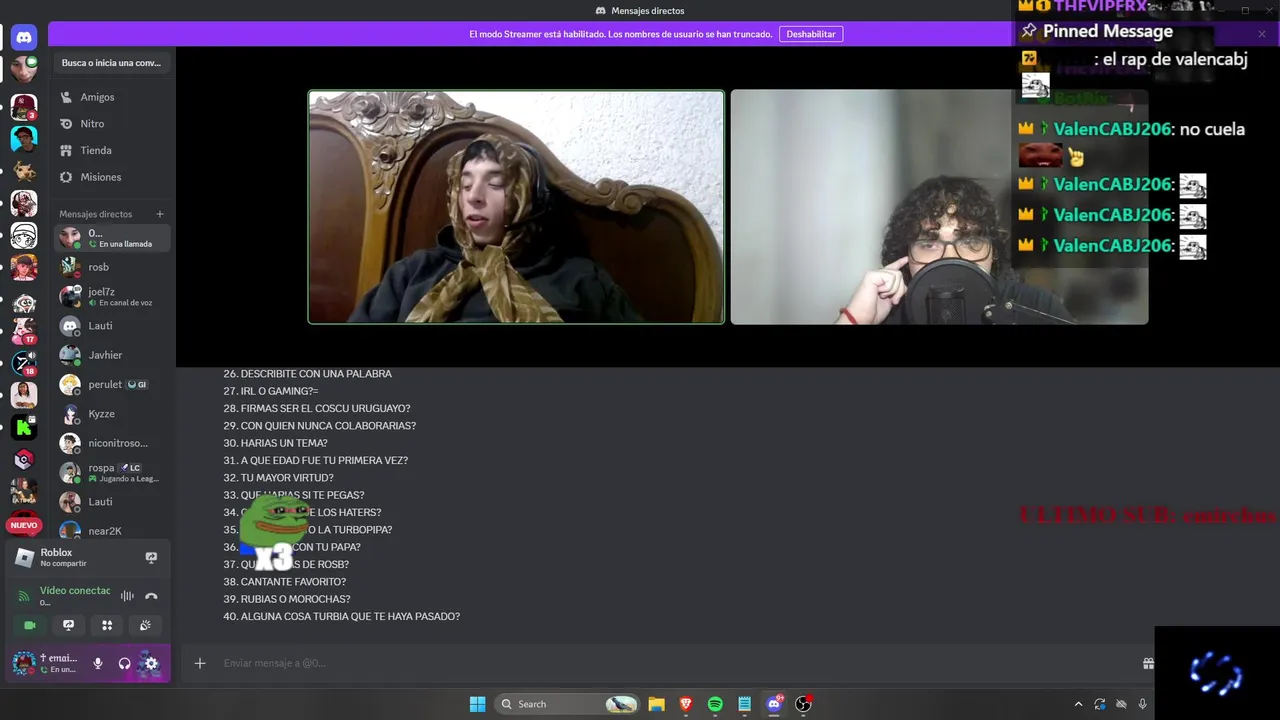1280x720 pixels.
Task: Open the gift icon in the message bar
Action: coord(1148,663)
